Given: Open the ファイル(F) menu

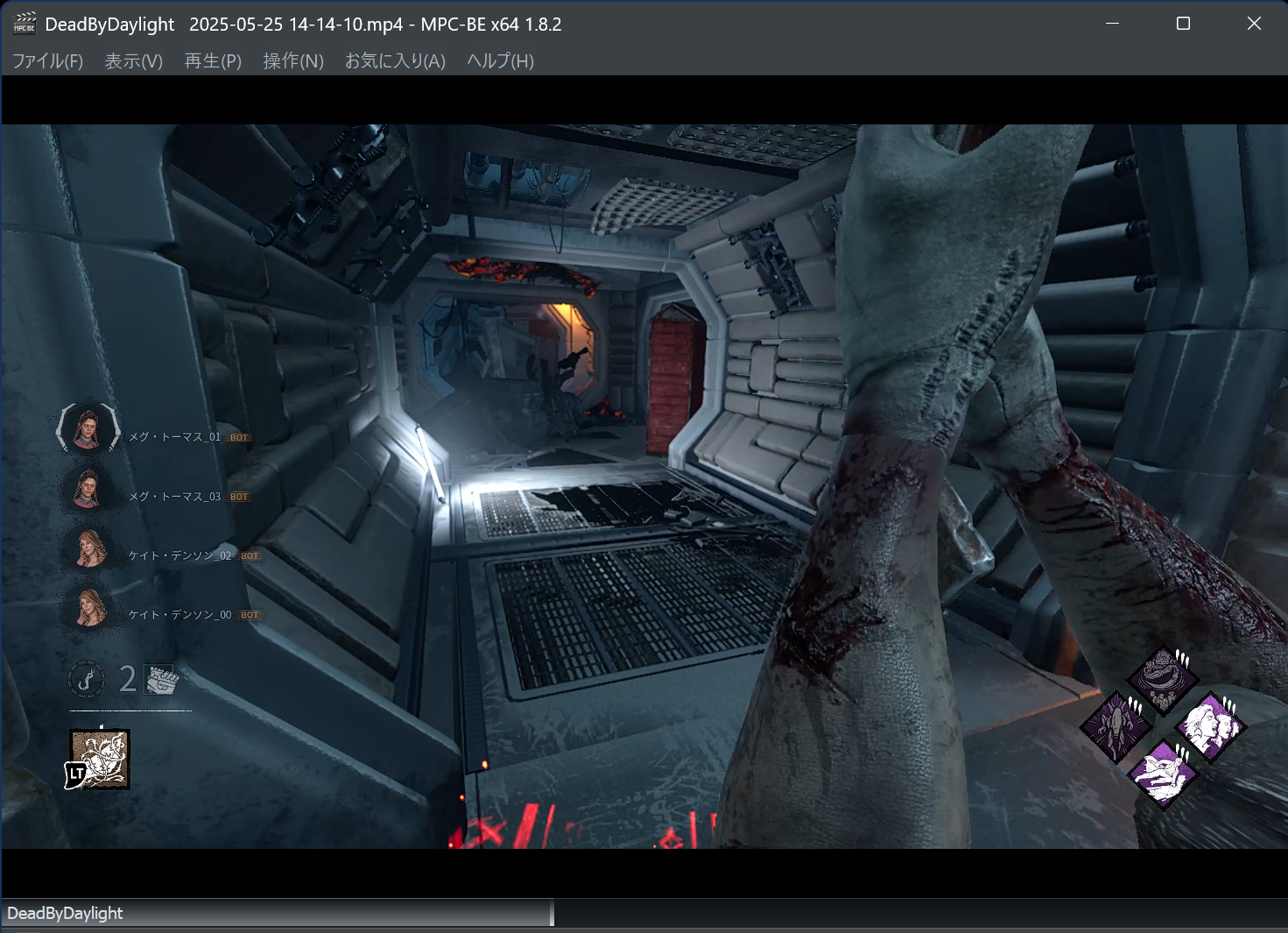Looking at the screenshot, I should (x=46, y=61).
